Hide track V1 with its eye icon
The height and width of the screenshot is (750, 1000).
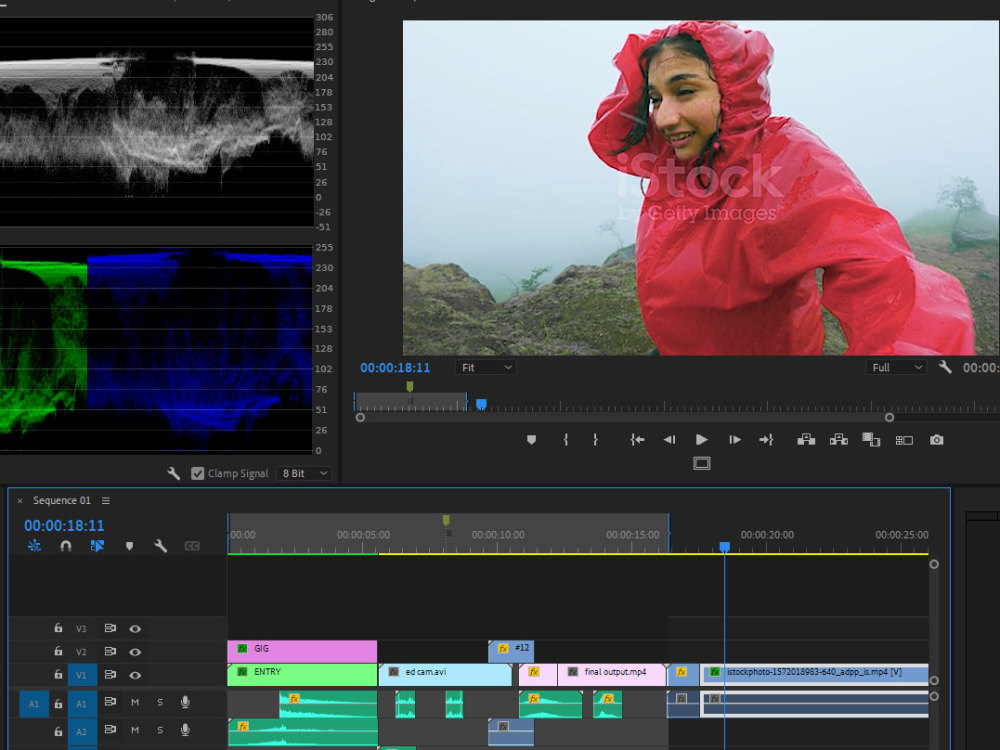[x=135, y=675]
